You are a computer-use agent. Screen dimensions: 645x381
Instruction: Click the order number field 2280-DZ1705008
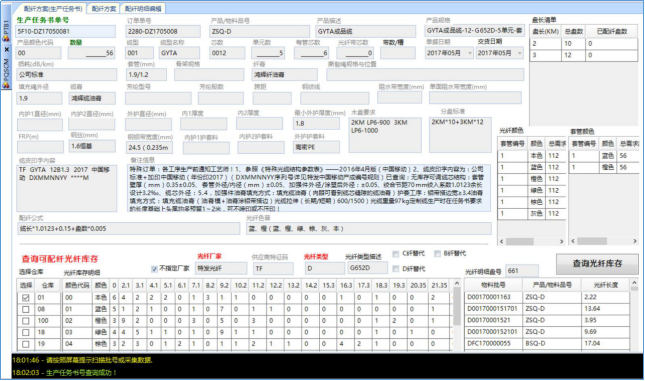pos(163,31)
